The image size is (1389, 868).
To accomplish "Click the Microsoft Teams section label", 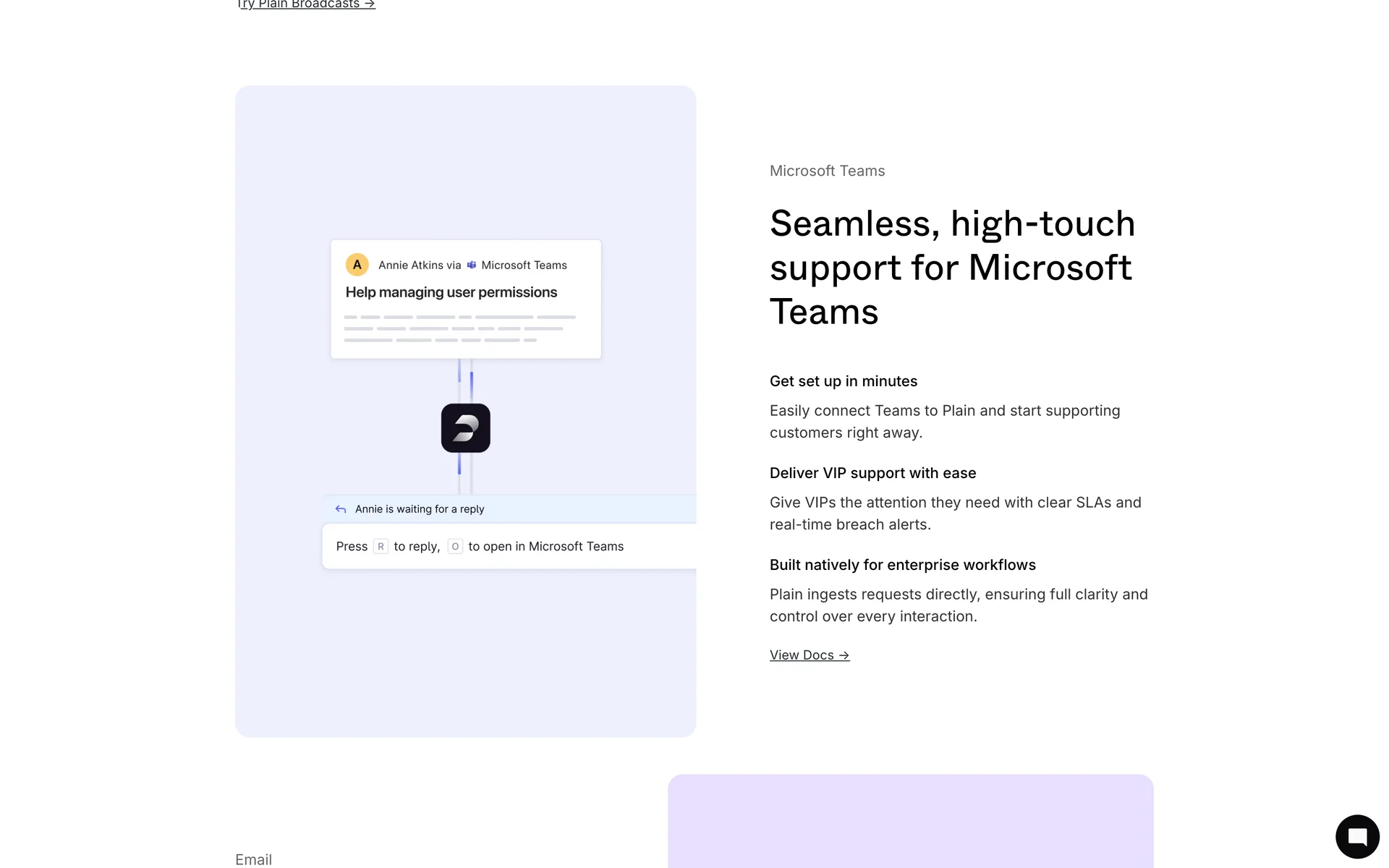I will tap(827, 171).
